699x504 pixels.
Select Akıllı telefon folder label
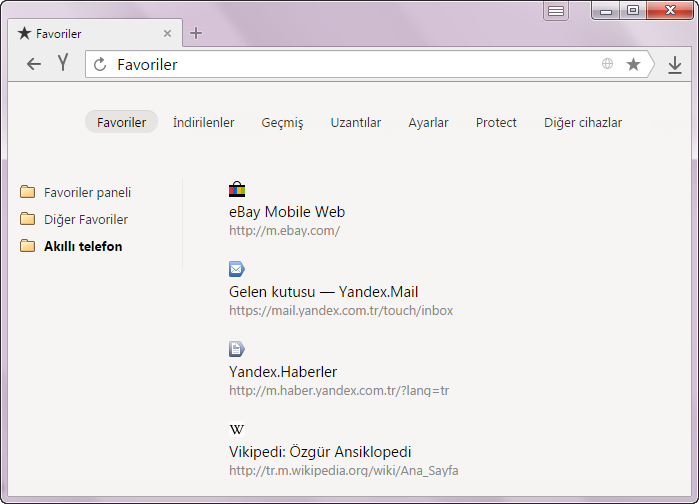click(83, 246)
